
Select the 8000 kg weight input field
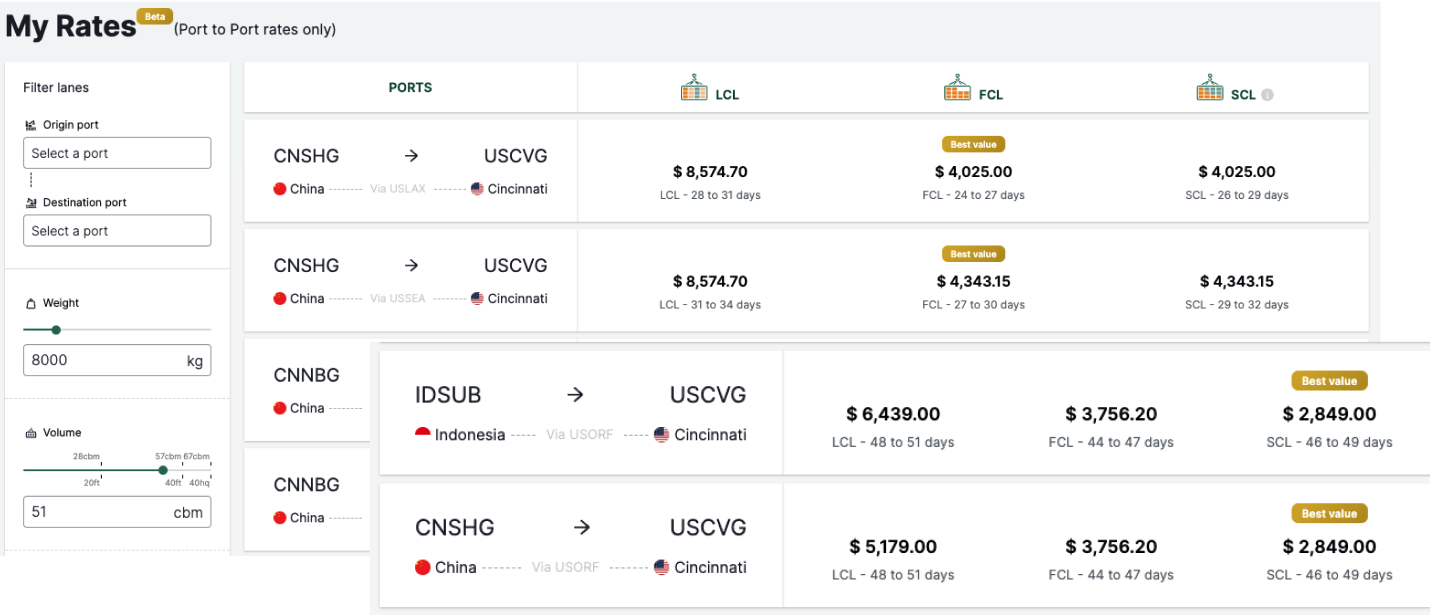[117, 359]
